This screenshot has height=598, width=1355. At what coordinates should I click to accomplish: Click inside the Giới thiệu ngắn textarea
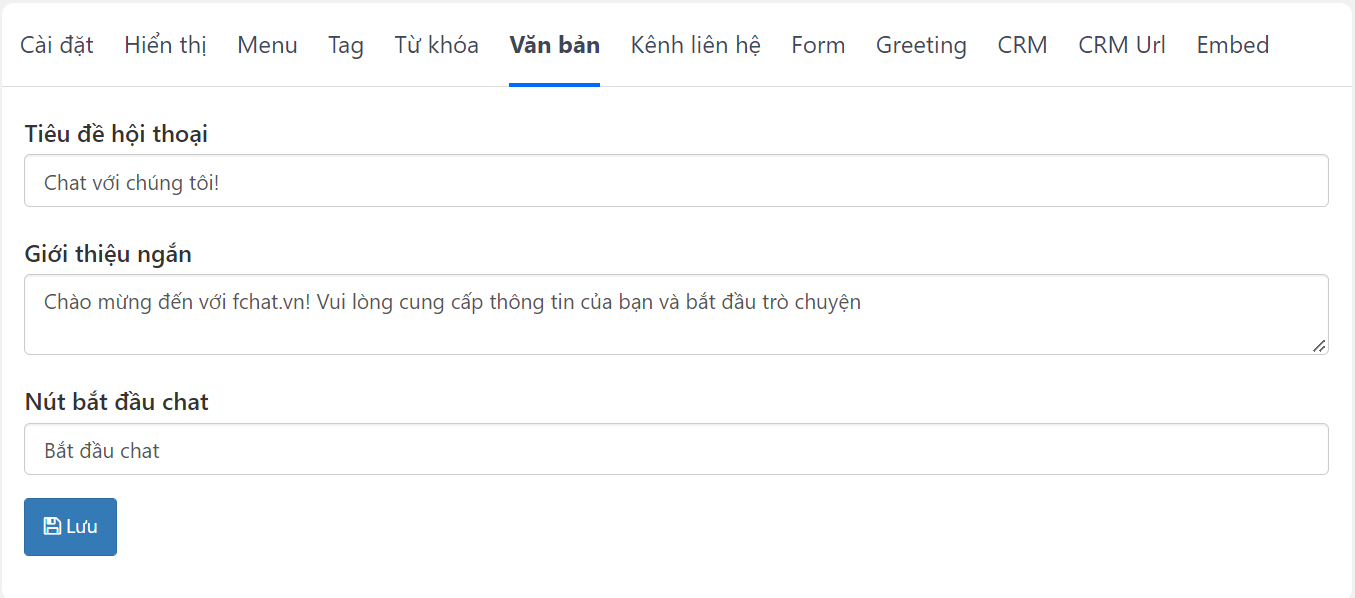pos(676,314)
